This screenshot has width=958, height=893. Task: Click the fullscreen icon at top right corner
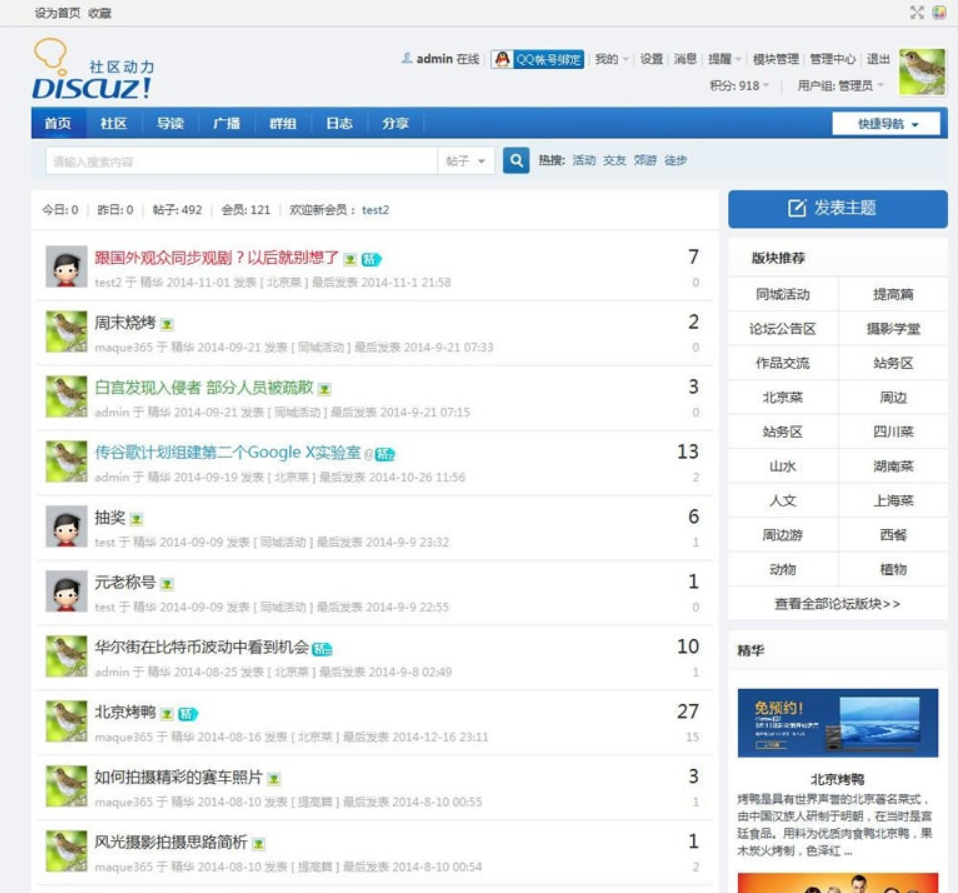click(915, 11)
